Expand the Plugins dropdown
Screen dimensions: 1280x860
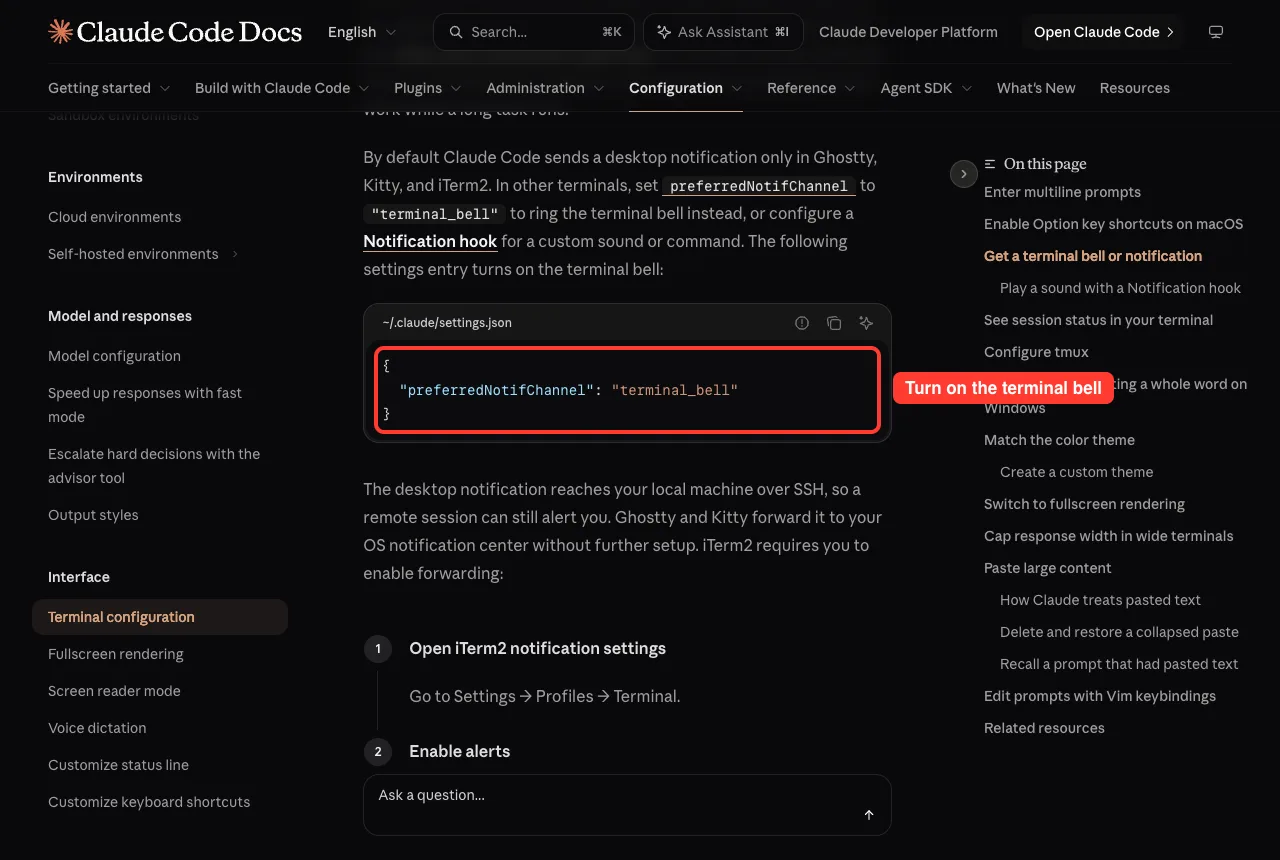428,88
